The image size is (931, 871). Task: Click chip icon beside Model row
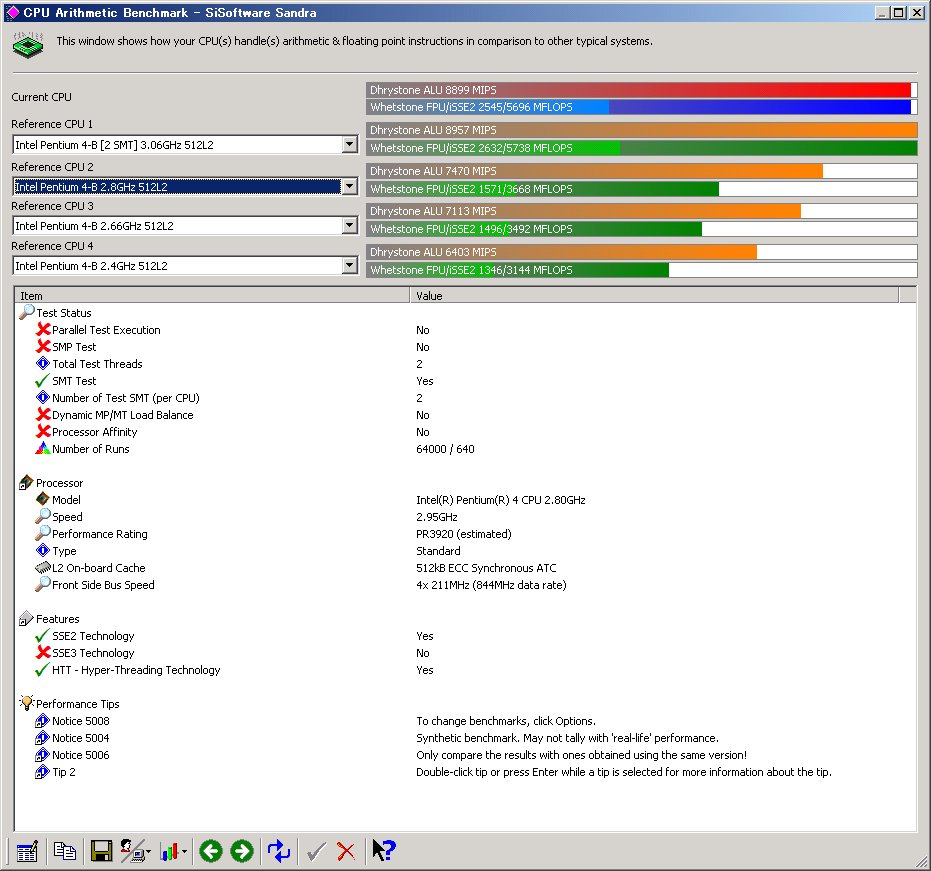pyautogui.click(x=43, y=499)
